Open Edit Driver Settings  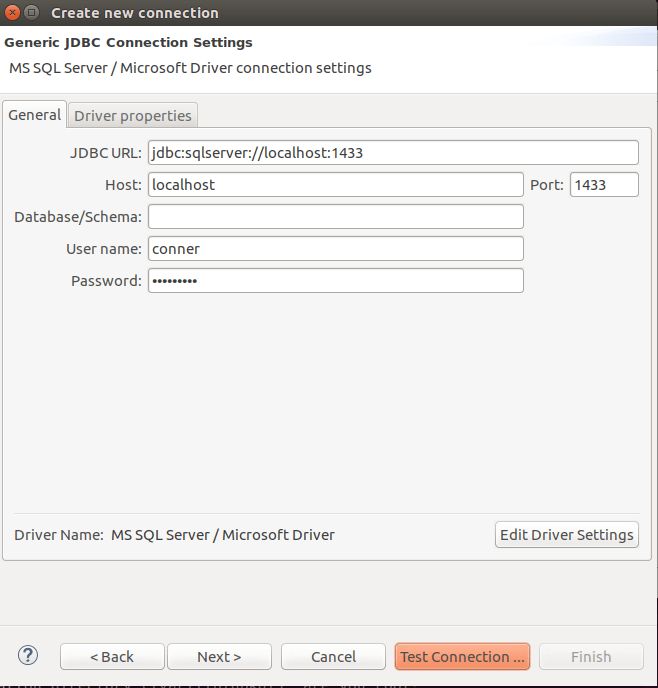coord(567,535)
